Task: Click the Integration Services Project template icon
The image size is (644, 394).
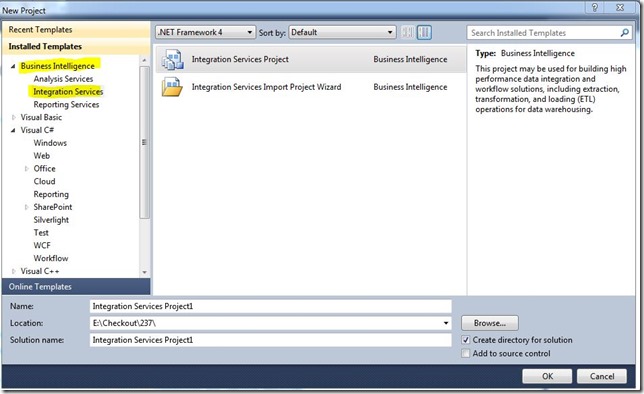Action: [x=172, y=59]
